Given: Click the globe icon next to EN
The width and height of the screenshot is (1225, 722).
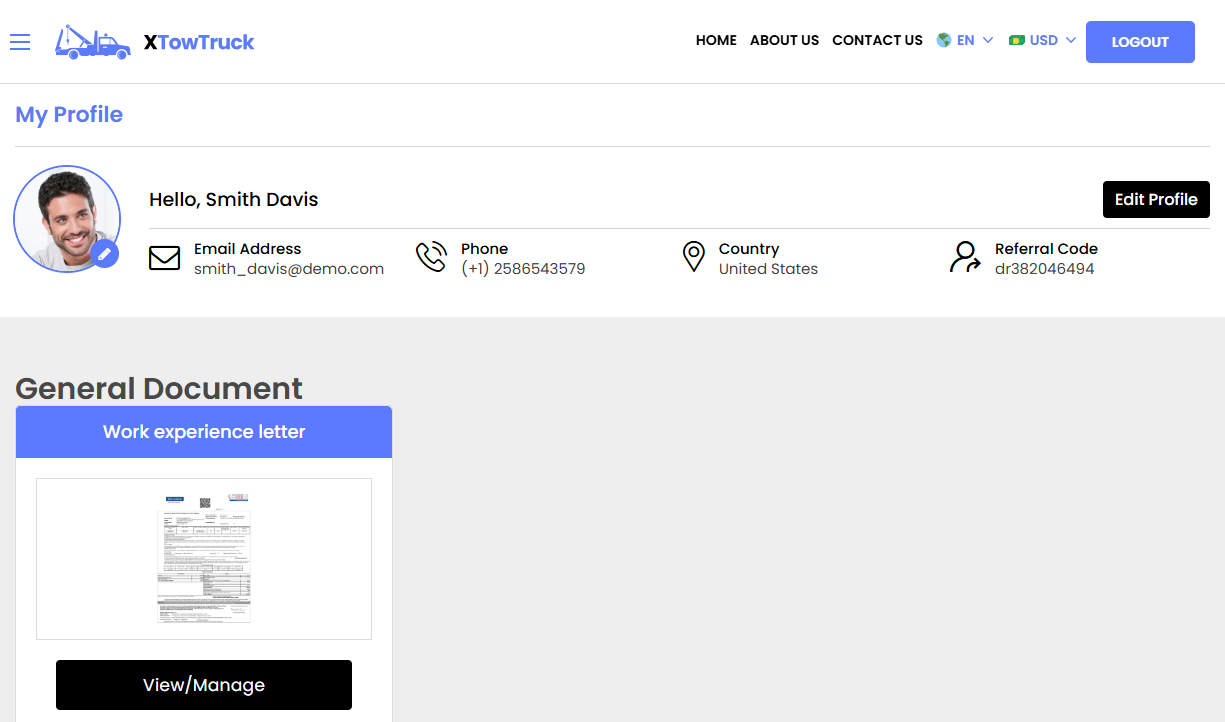Looking at the screenshot, I should tap(941, 40).
